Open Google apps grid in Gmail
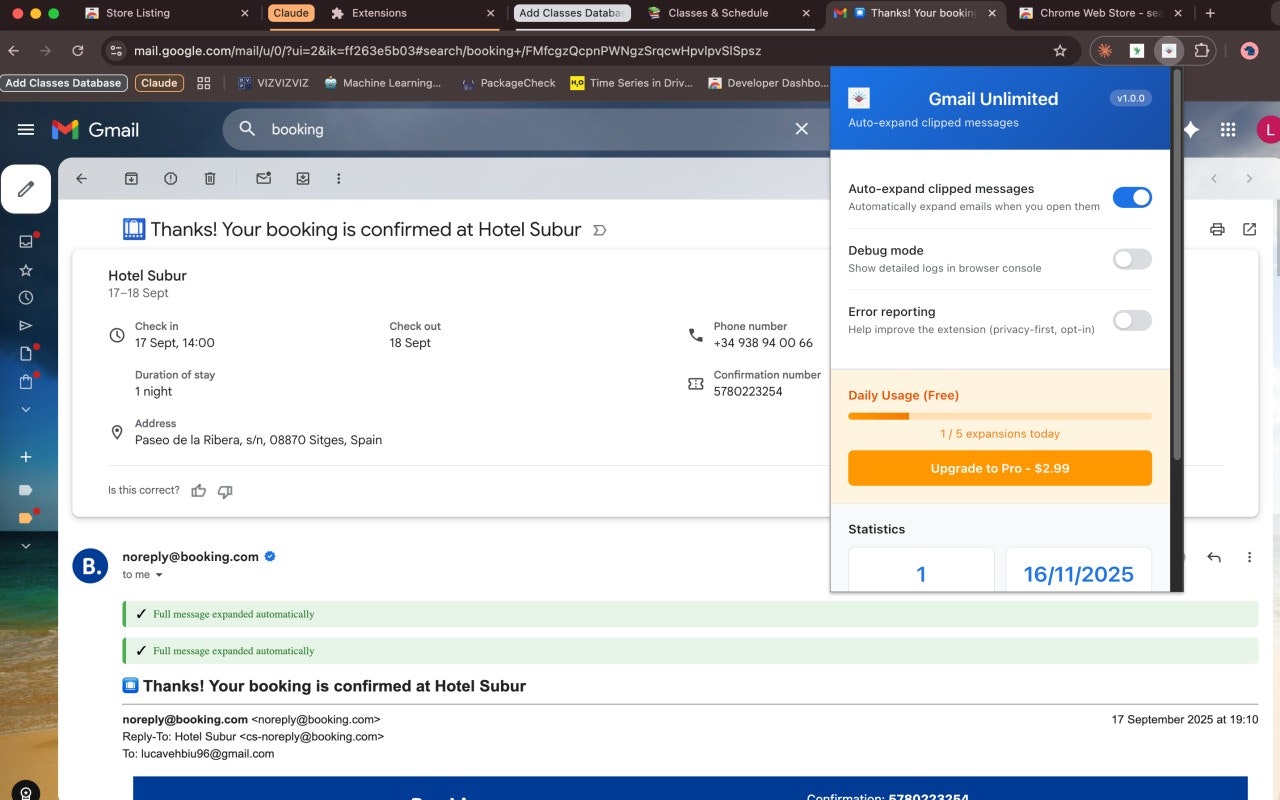The height and width of the screenshot is (800, 1280). 1228,129
